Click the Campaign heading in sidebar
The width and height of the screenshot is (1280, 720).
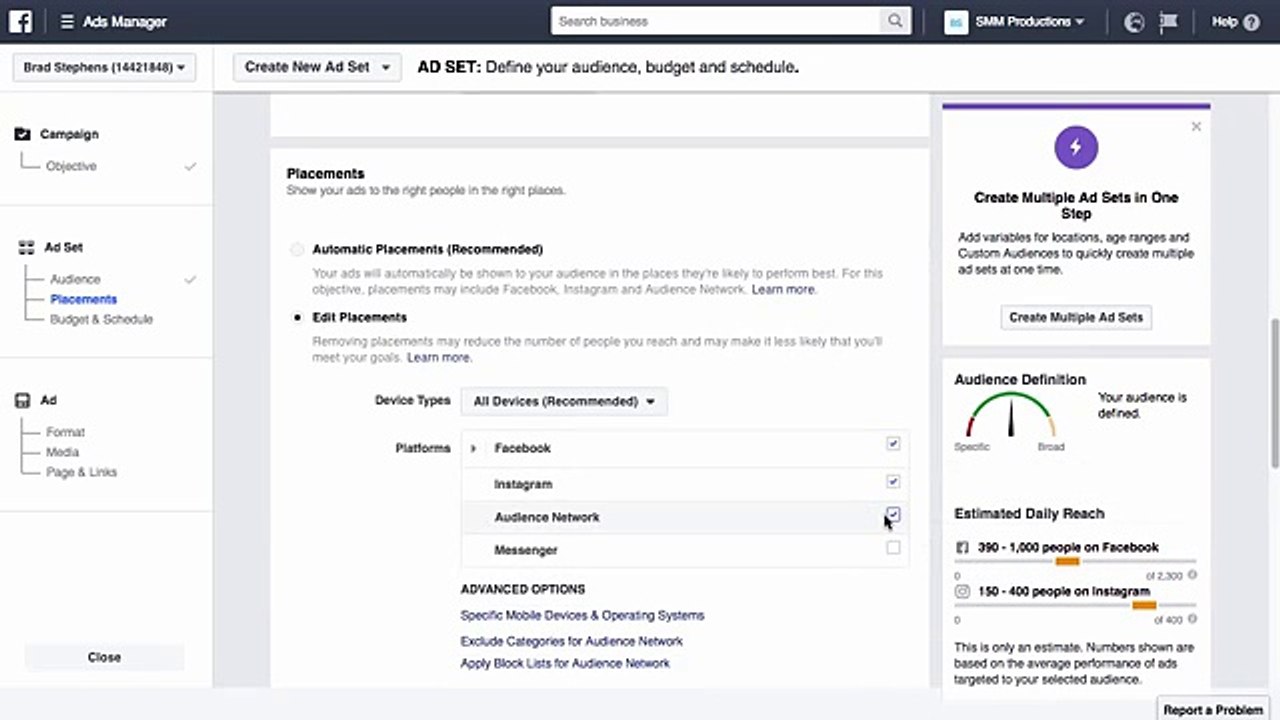tap(69, 134)
